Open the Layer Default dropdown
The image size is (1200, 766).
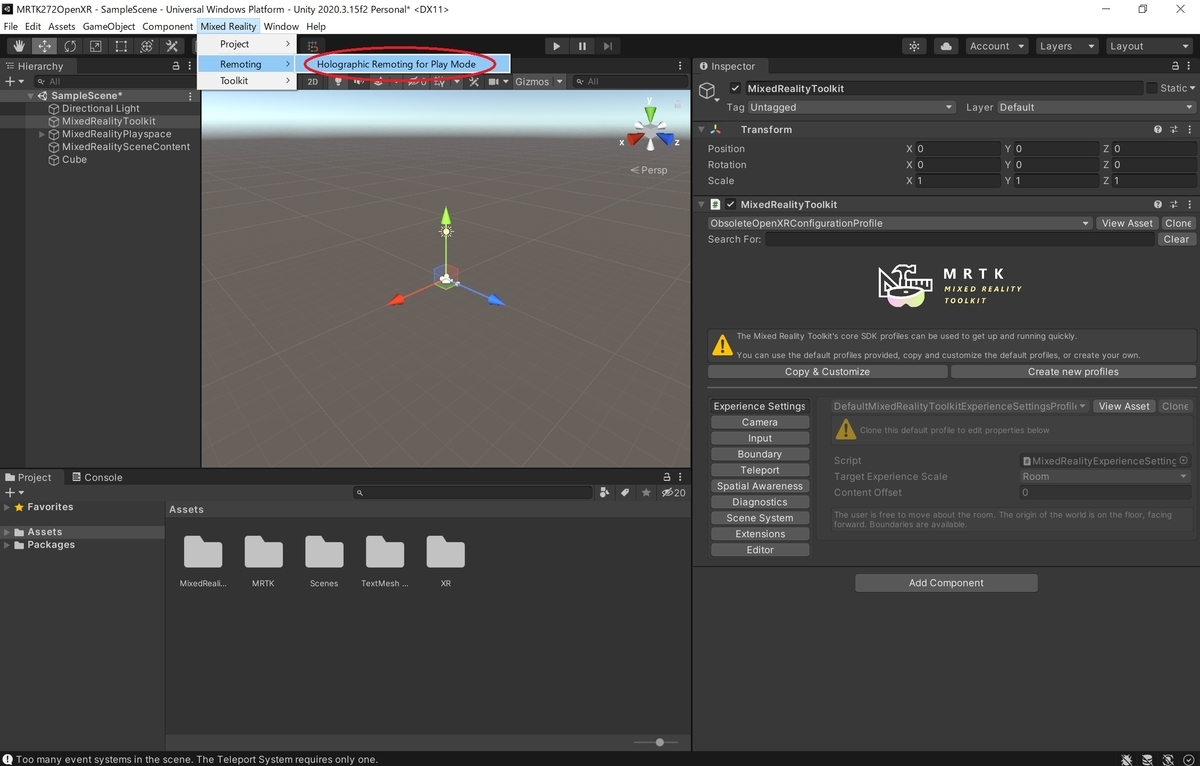click(x=1096, y=107)
